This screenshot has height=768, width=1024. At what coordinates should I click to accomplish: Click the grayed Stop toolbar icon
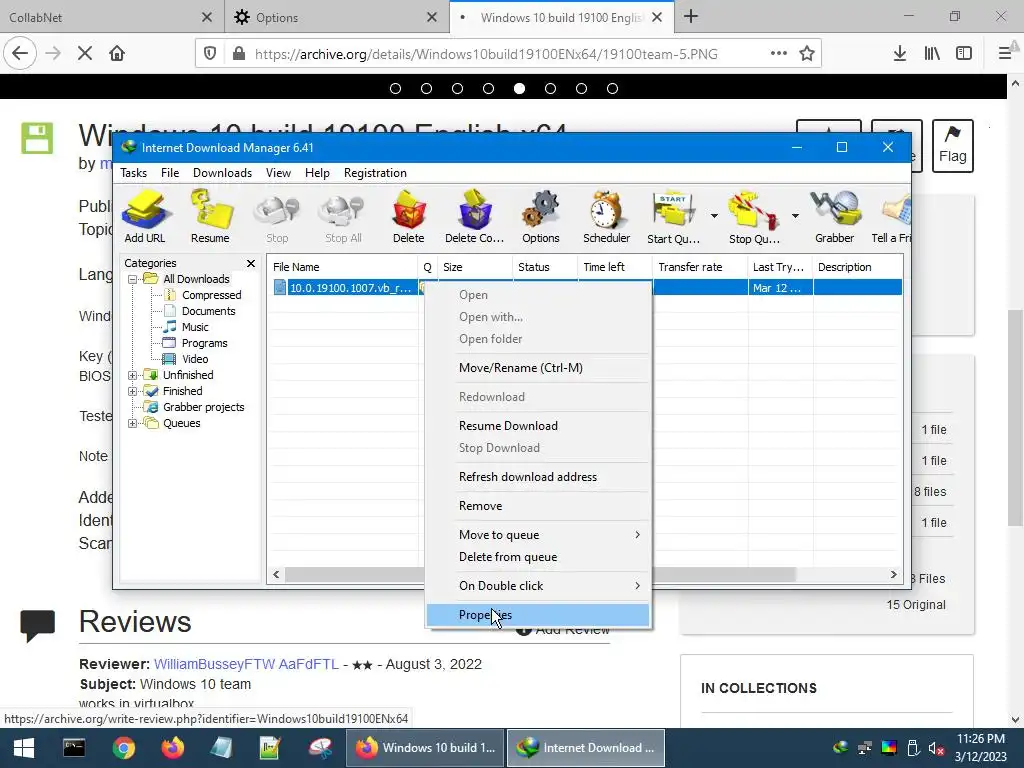point(277,217)
